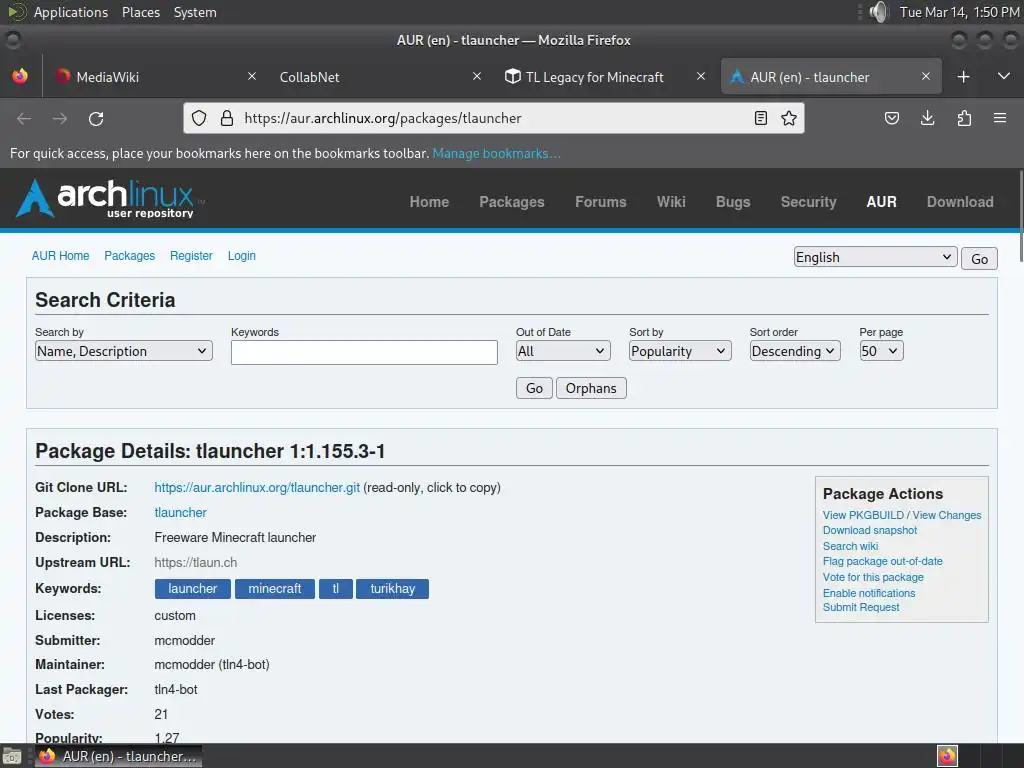
Task: Click the search Go button
Action: click(x=534, y=388)
